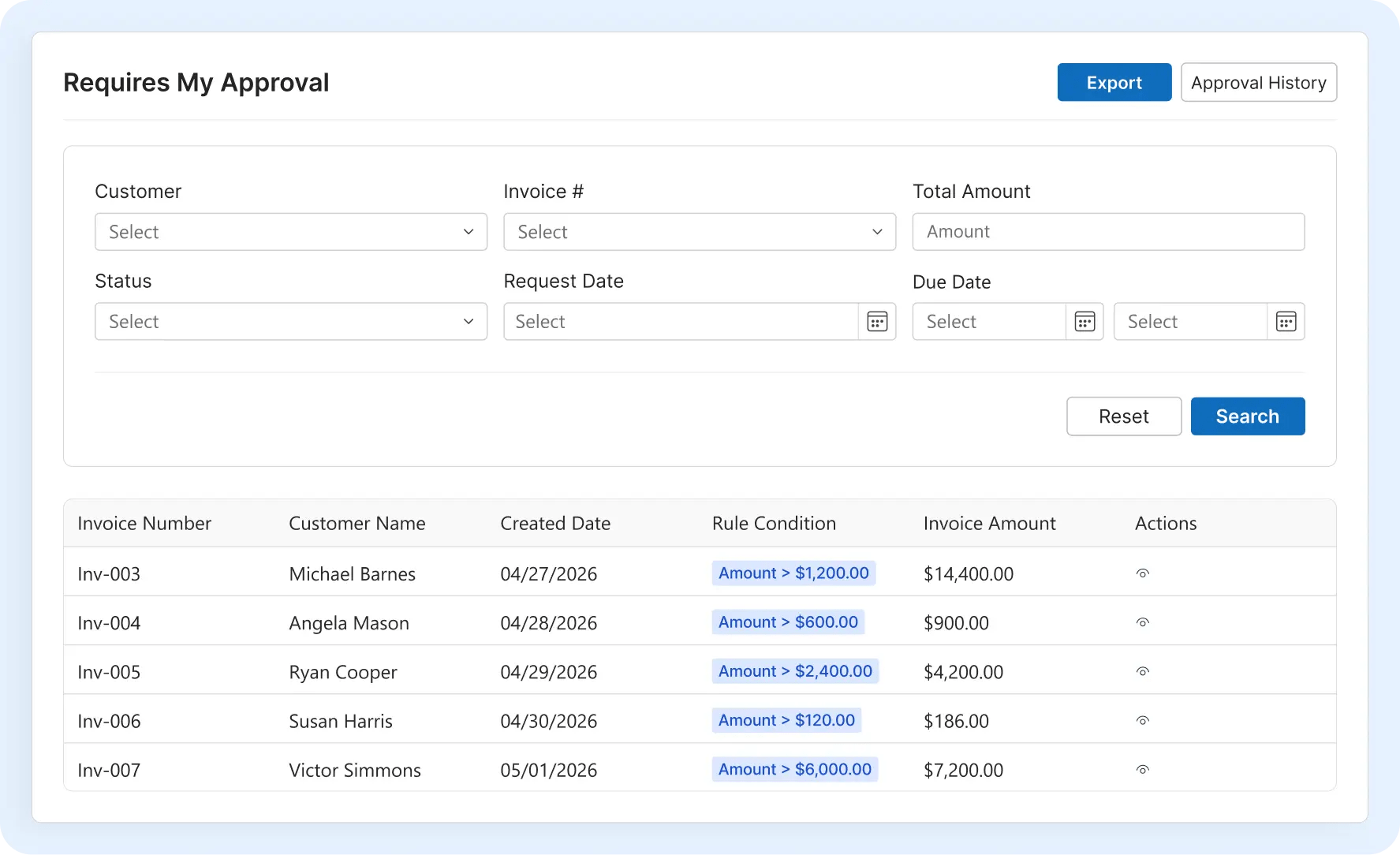Select the Amount > $1,200.00 rule tag

[x=793, y=573]
